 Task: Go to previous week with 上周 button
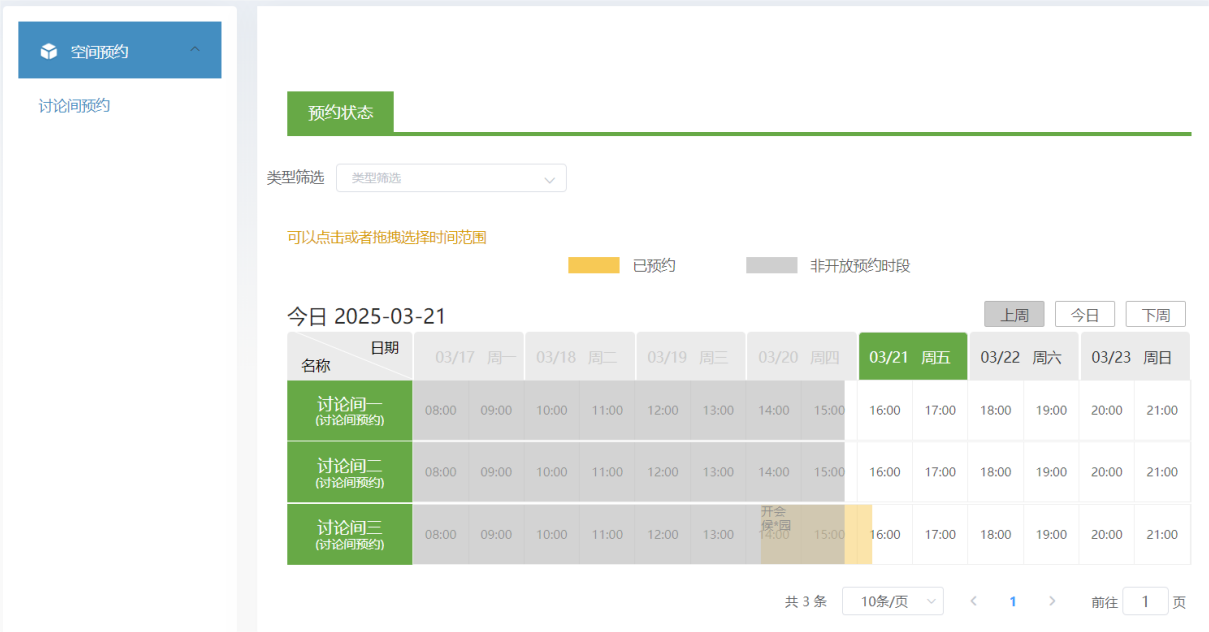pos(1014,315)
